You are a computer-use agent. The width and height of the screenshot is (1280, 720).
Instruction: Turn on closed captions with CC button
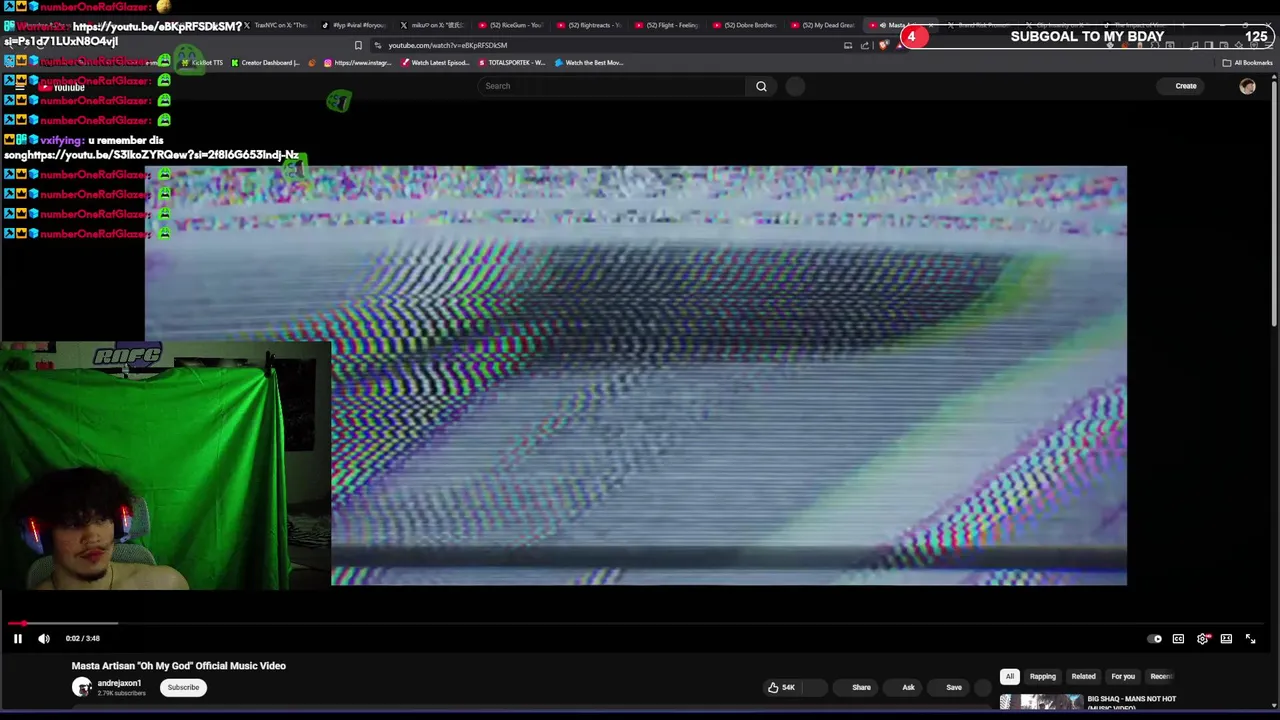tap(1178, 639)
